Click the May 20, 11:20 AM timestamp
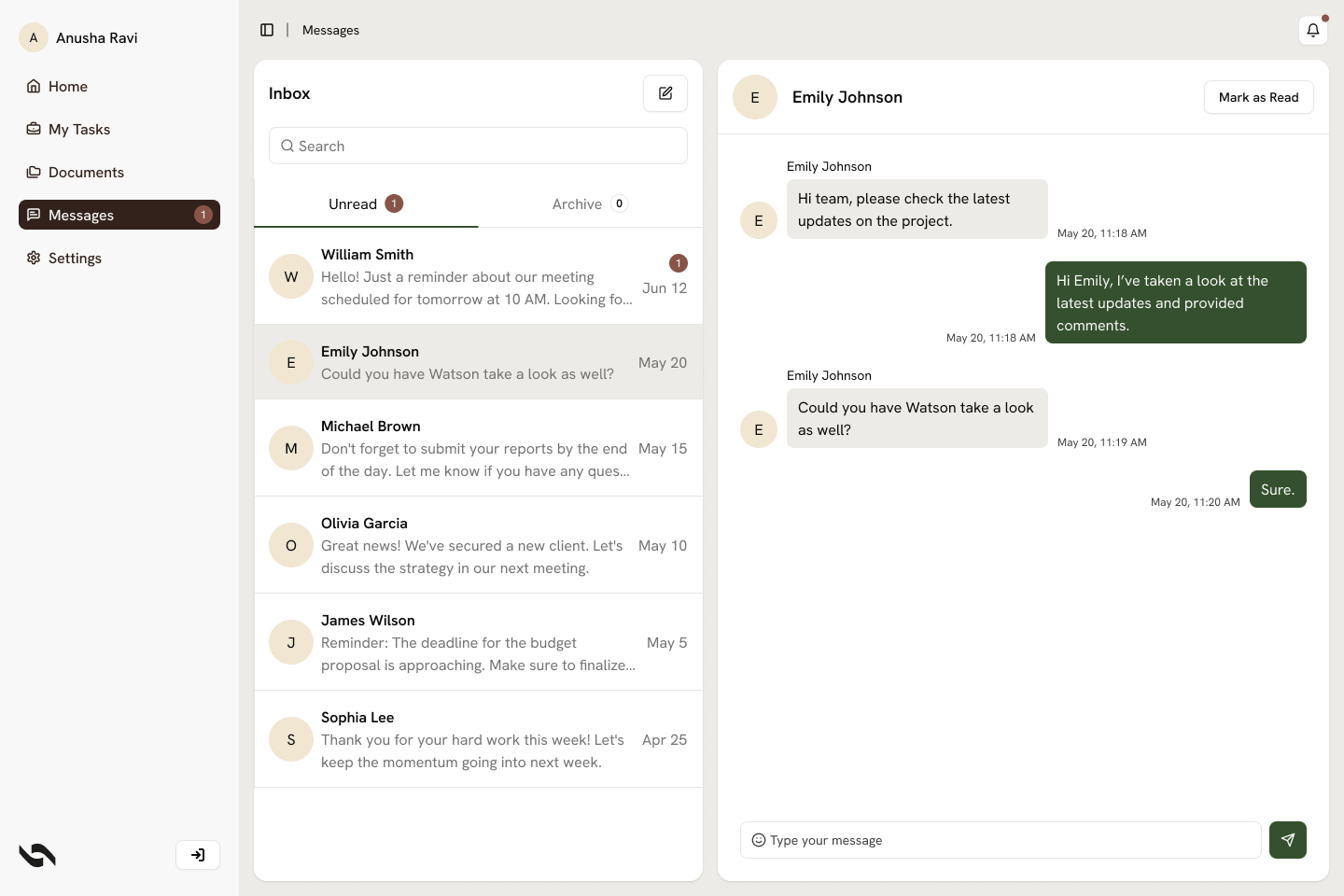 1196,502
